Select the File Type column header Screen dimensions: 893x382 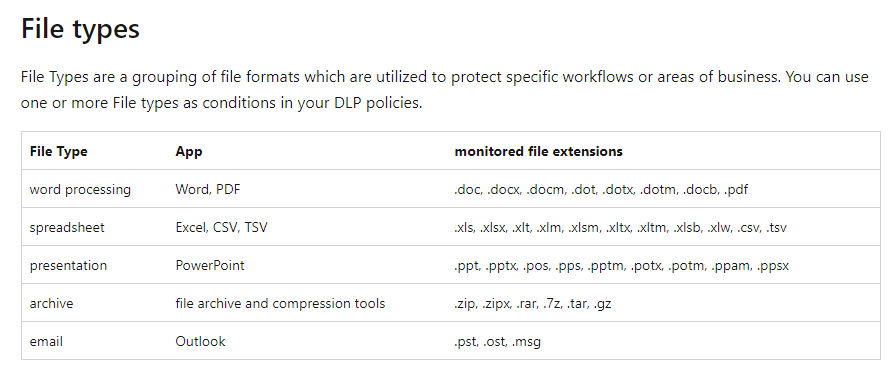(x=59, y=152)
